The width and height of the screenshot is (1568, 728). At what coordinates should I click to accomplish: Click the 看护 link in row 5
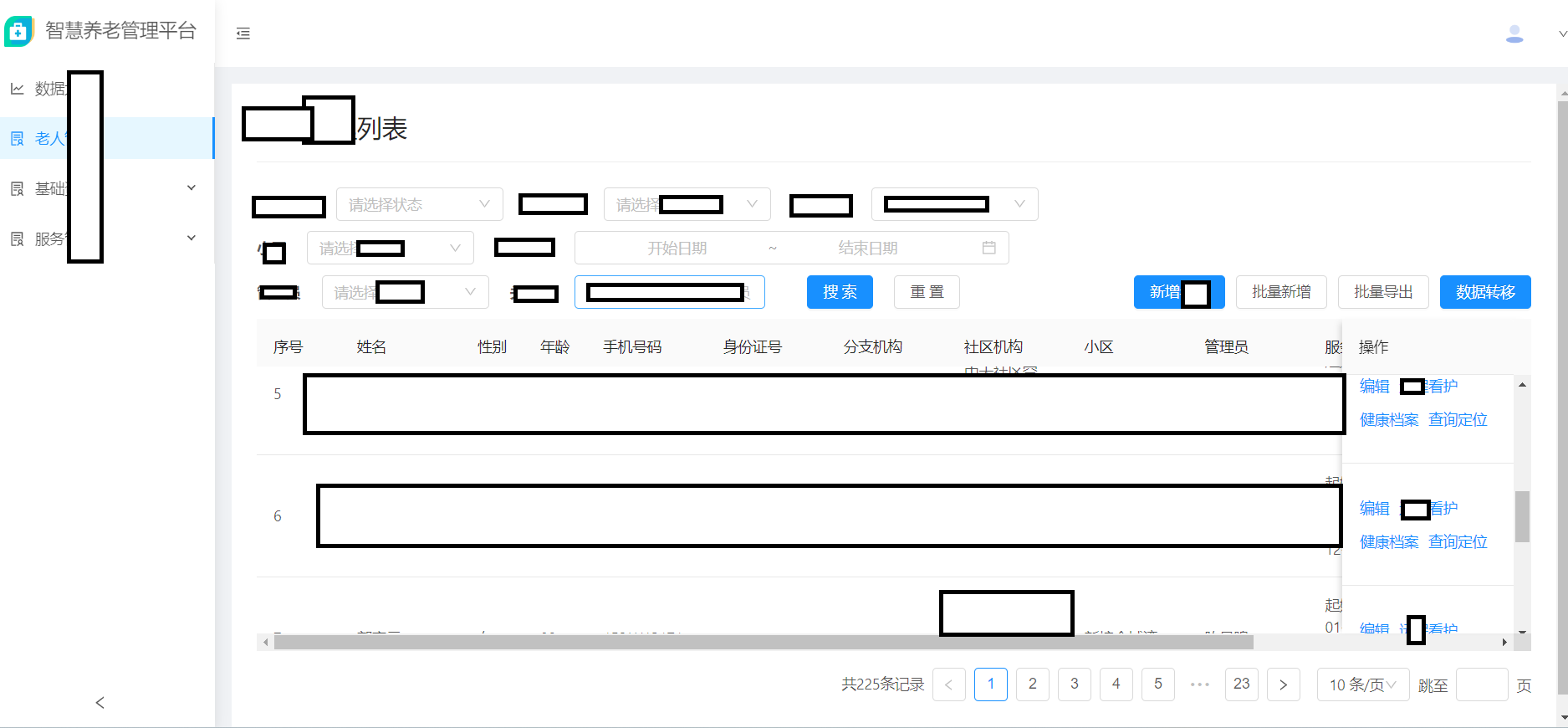point(1443,386)
